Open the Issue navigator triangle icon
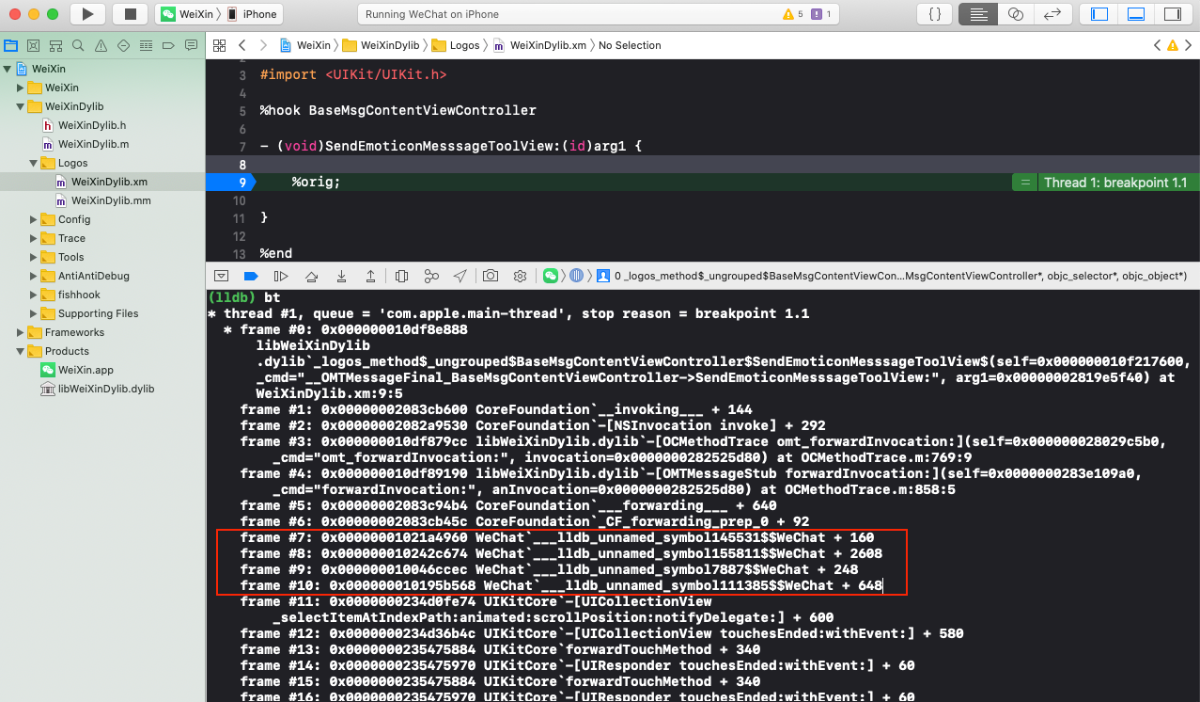 (x=101, y=46)
